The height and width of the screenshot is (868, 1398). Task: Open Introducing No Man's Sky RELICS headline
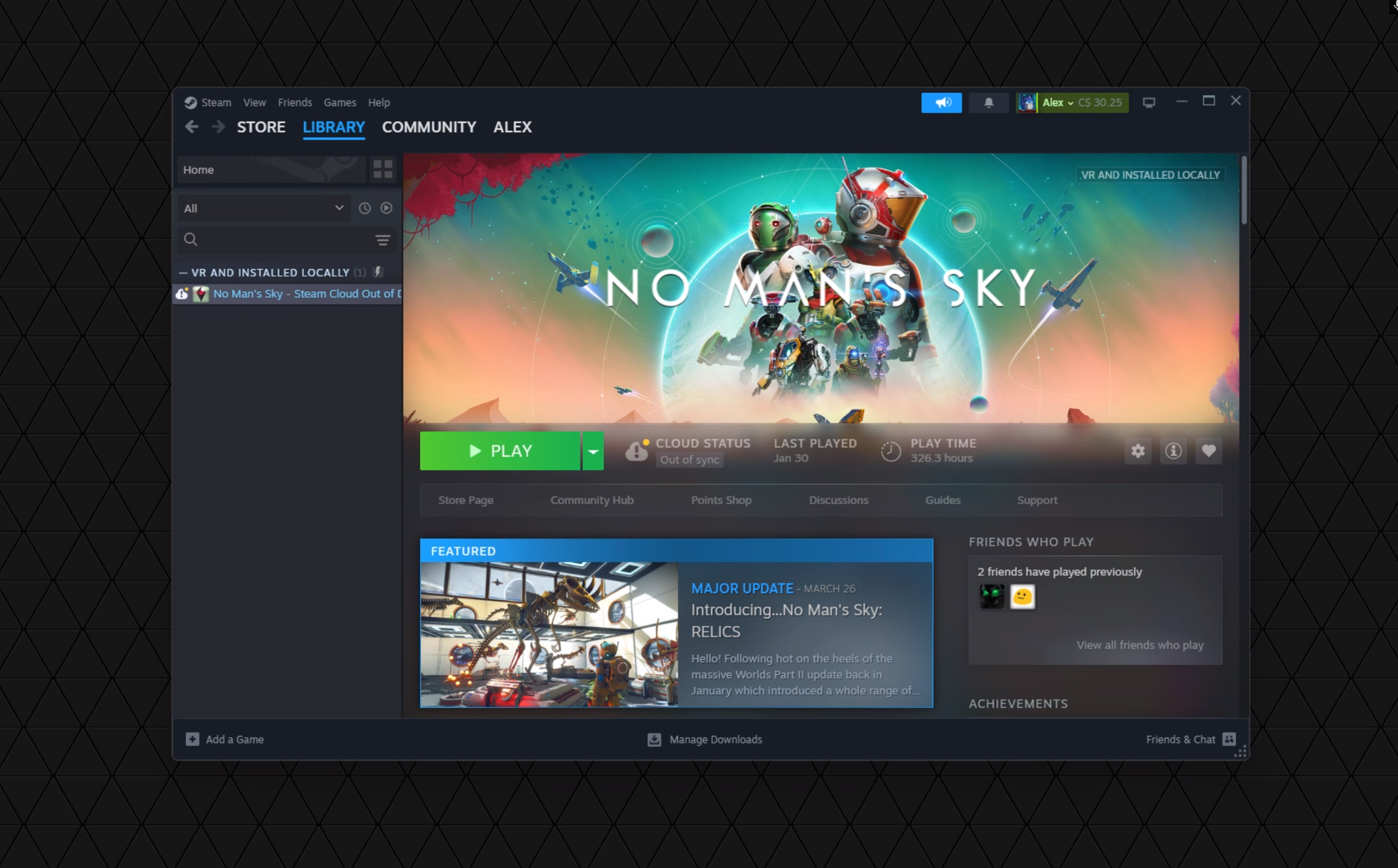(x=786, y=621)
